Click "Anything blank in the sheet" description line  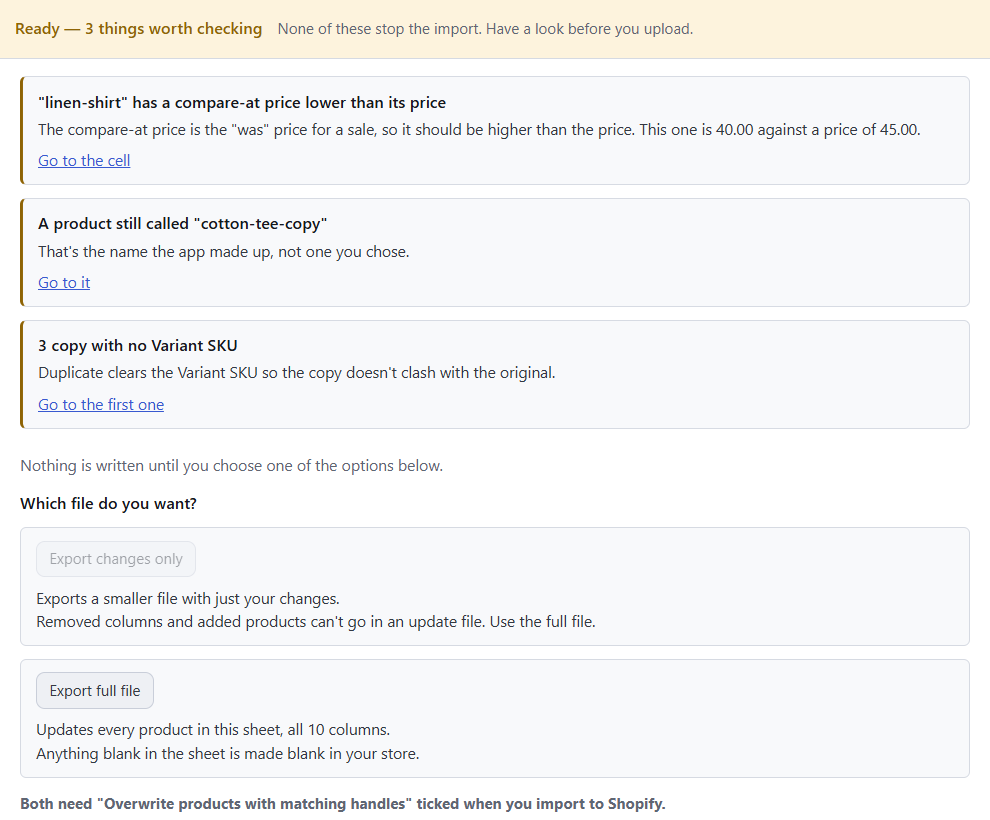228,753
